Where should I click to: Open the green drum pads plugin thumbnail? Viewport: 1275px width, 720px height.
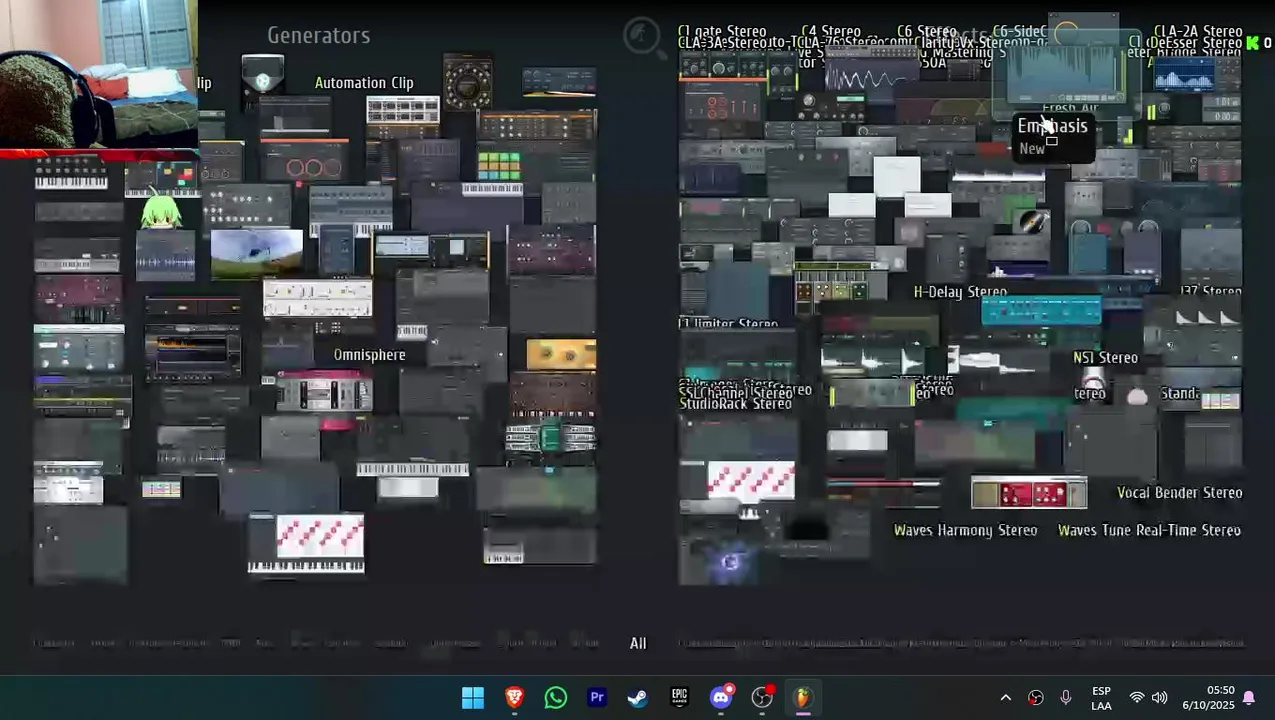click(499, 165)
